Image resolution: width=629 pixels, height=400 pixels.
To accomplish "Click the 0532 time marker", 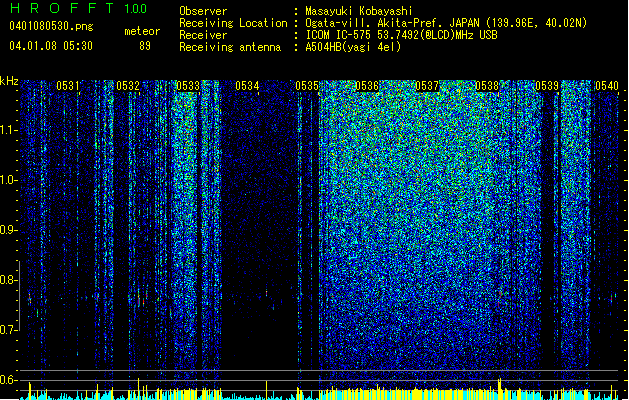I will point(128,86).
